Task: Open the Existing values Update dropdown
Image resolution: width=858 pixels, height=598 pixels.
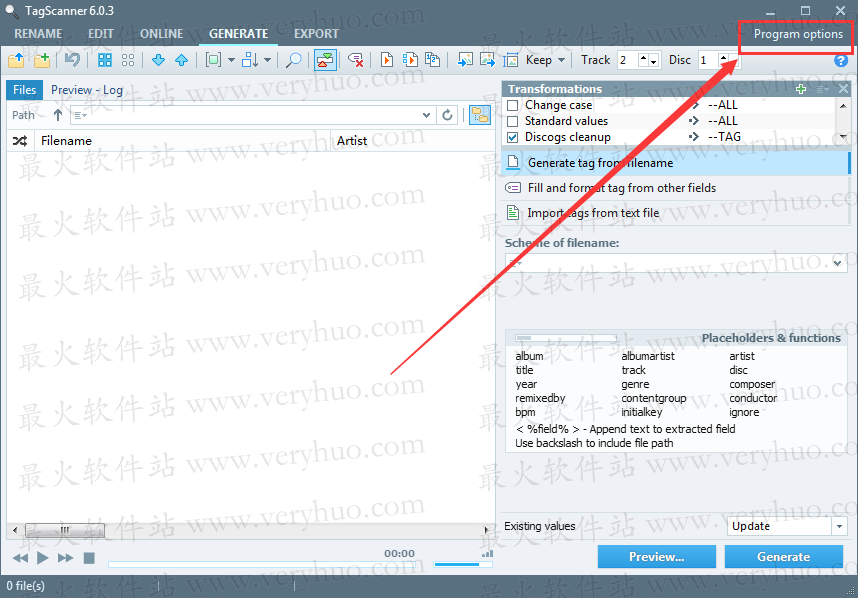Action: click(839, 526)
